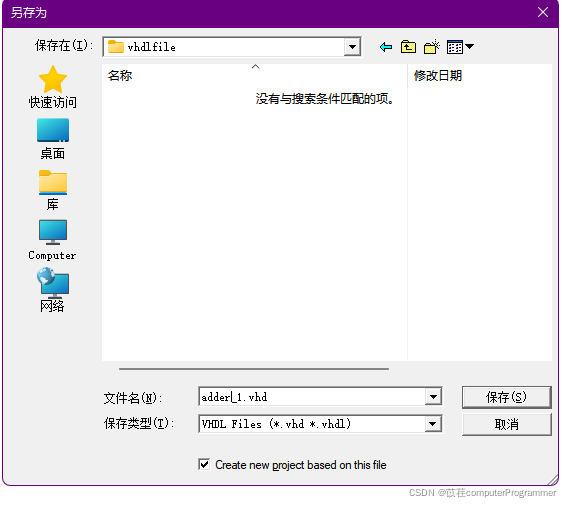Create a new folder
Image resolution: width=572 pixels, height=507 pixels.
click(x=432, y=47)
